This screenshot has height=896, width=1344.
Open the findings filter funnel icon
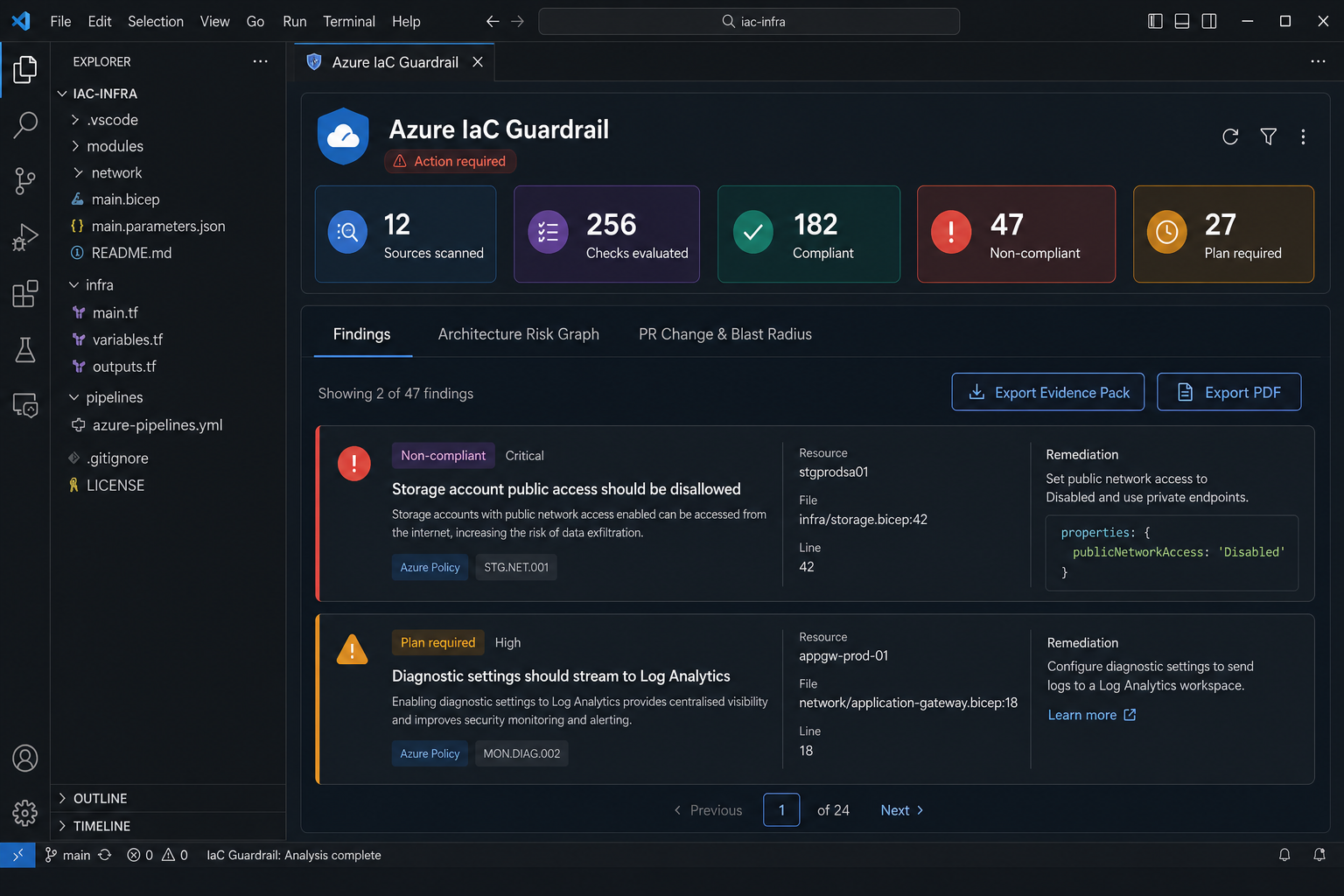coord(1268,136)
